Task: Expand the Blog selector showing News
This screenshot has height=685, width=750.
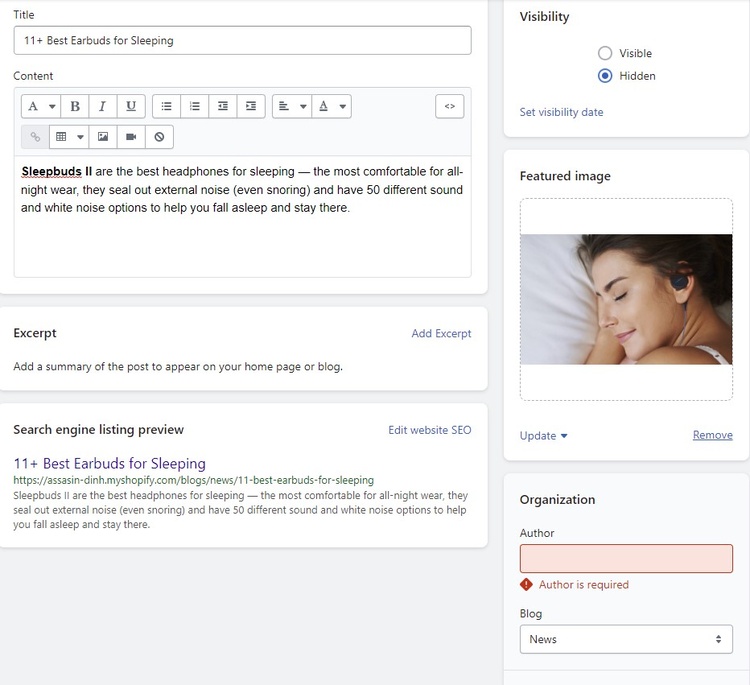Action: point(626,639)
